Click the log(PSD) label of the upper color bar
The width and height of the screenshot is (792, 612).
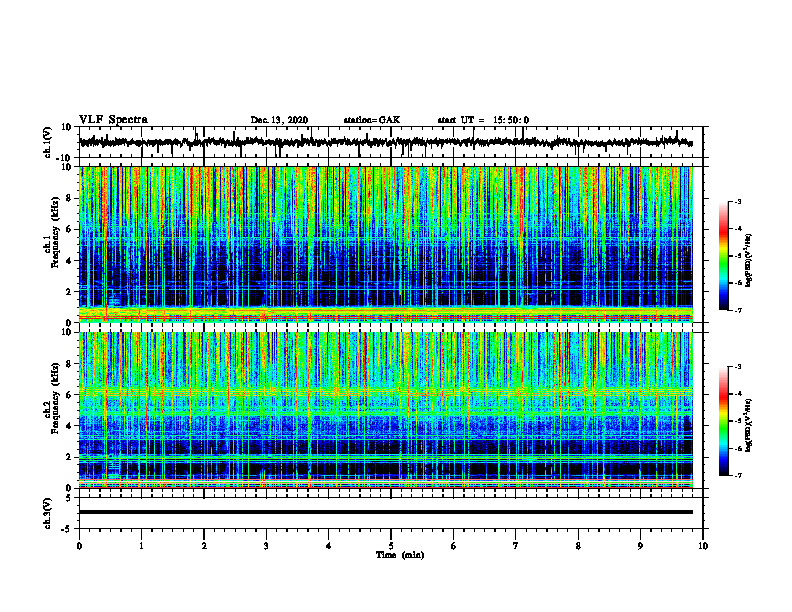pyautogui.click(x=749, y=261)
